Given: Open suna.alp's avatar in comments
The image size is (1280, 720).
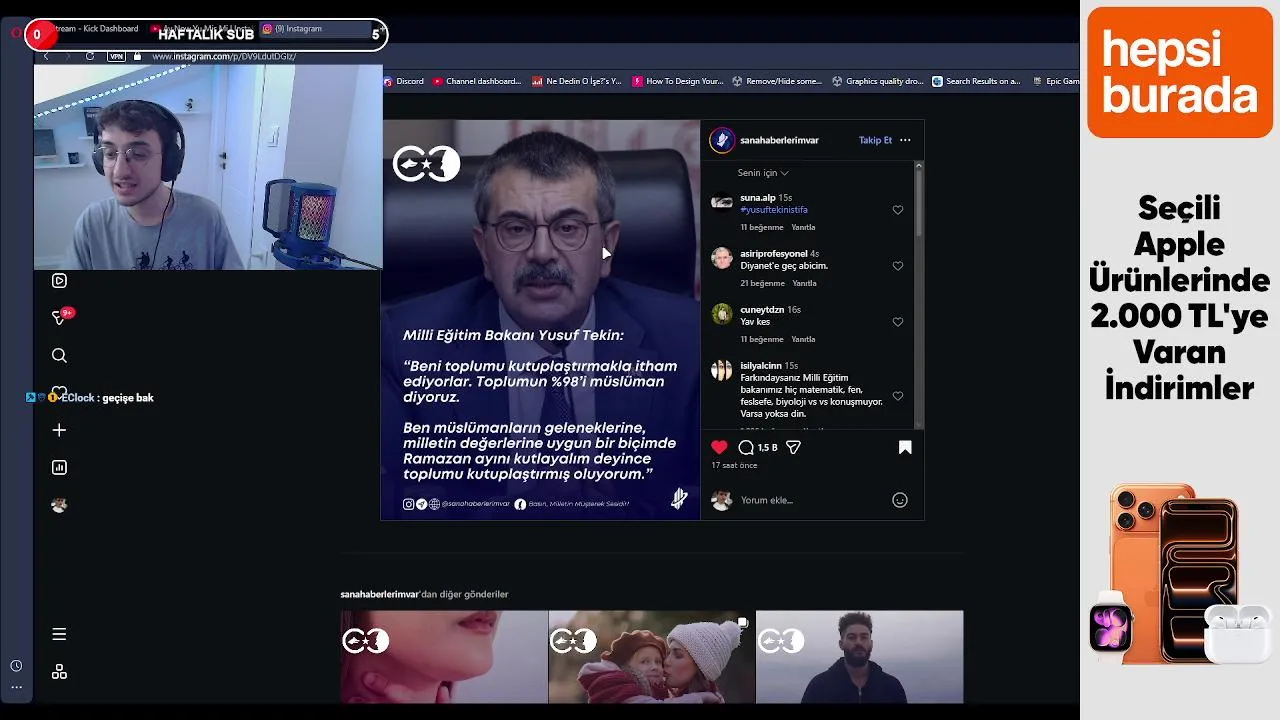Looking at the screenshot, I should tap(721, 203).
